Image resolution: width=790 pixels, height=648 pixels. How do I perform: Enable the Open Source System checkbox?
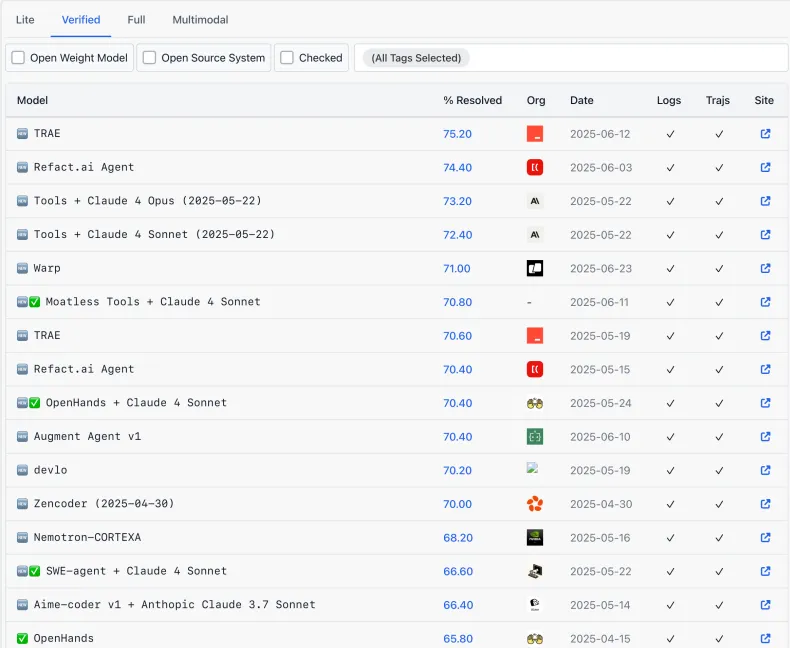click(149, 57)
